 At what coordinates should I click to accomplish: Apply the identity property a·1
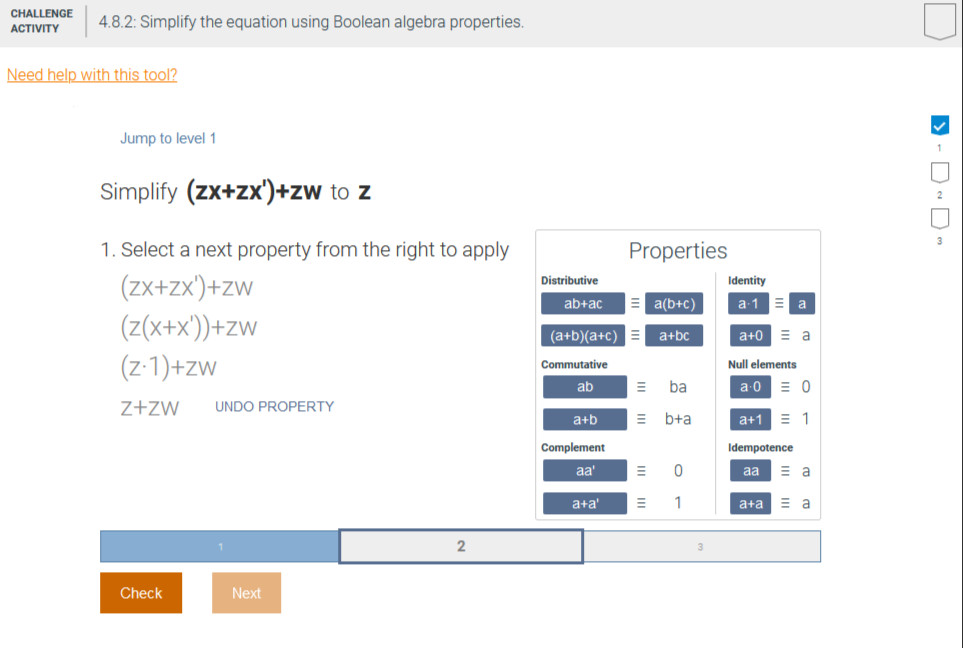[749, 302]
